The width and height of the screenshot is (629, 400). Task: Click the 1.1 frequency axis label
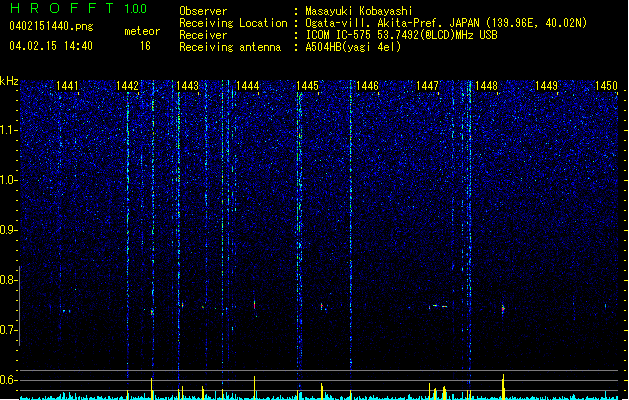(x=8, y=130)
